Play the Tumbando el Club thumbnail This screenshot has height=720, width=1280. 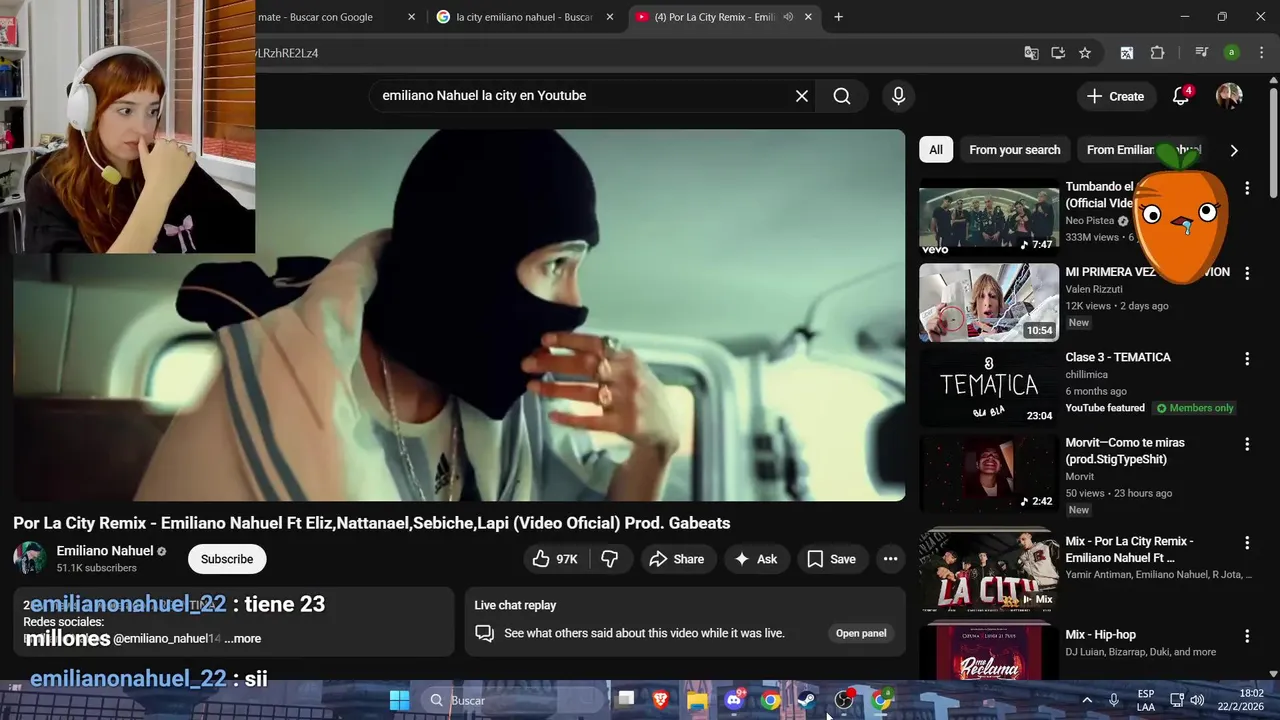click(x=989, y=217)
